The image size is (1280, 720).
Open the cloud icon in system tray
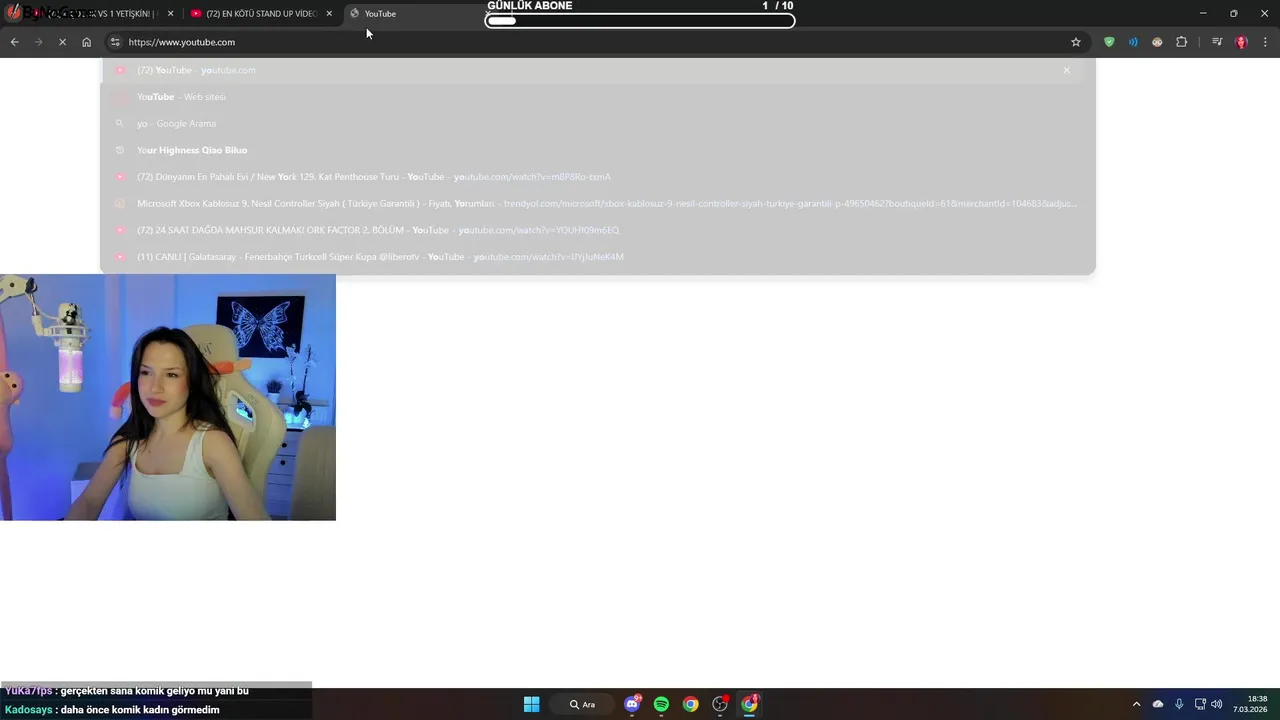pos(1158,704)
